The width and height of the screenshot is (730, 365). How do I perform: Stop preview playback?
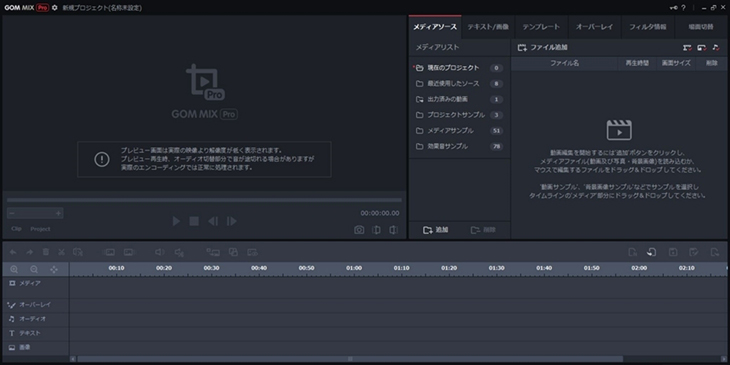[194, 221]
